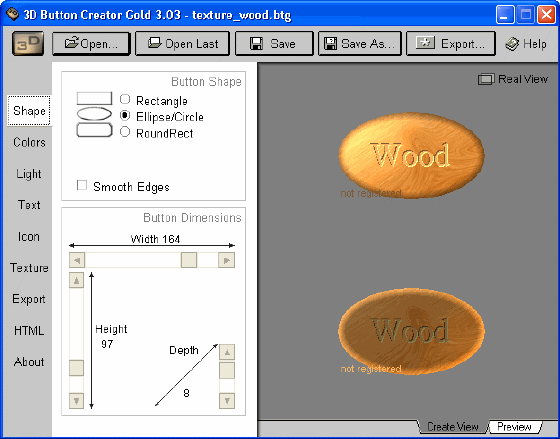
Task: Open the About section
Action: (29, 362)
